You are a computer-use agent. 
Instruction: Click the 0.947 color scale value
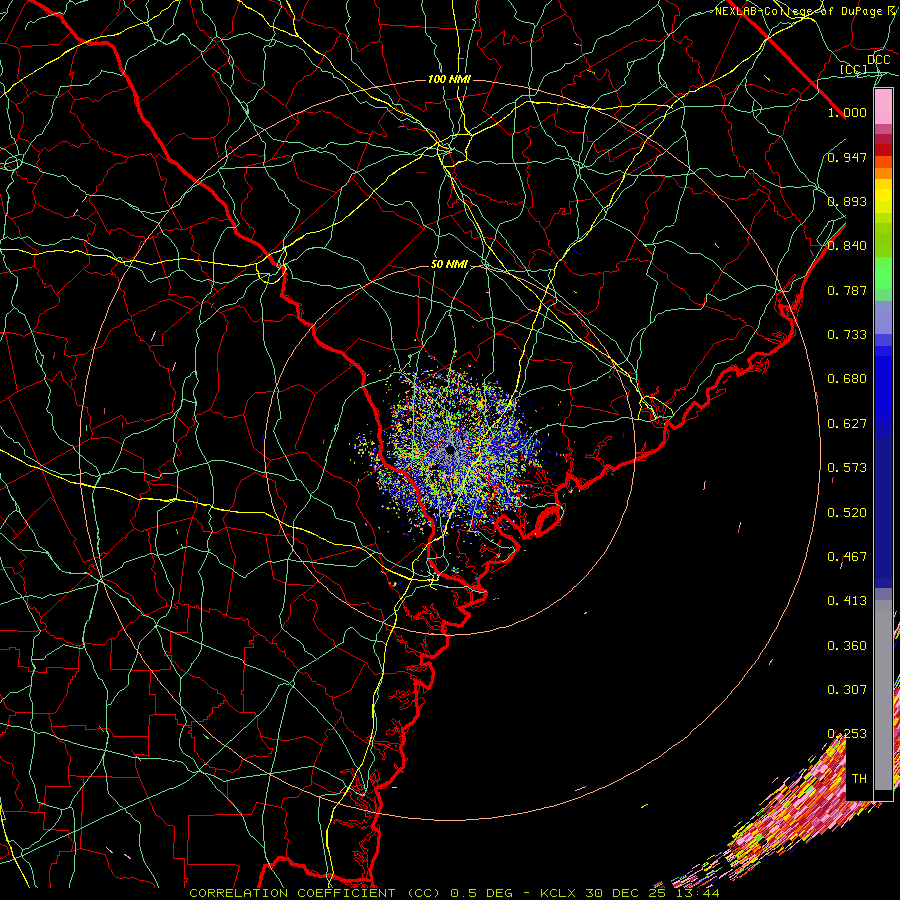pyautogui.click(x=847, y=157)
